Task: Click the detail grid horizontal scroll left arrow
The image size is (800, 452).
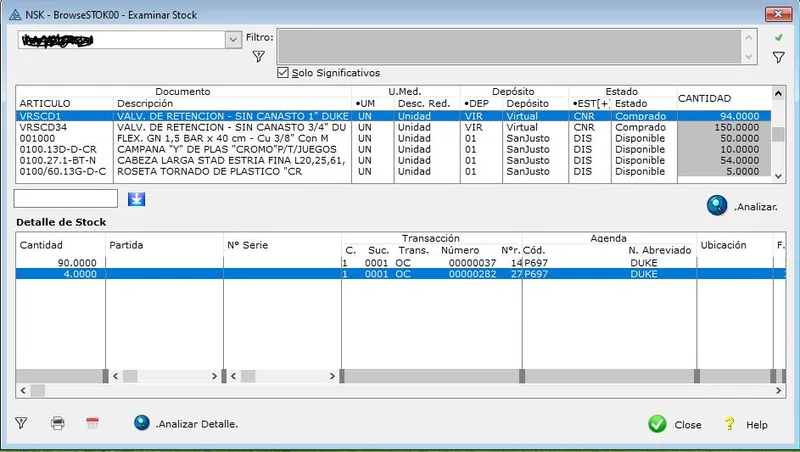Action: [22, 391]
